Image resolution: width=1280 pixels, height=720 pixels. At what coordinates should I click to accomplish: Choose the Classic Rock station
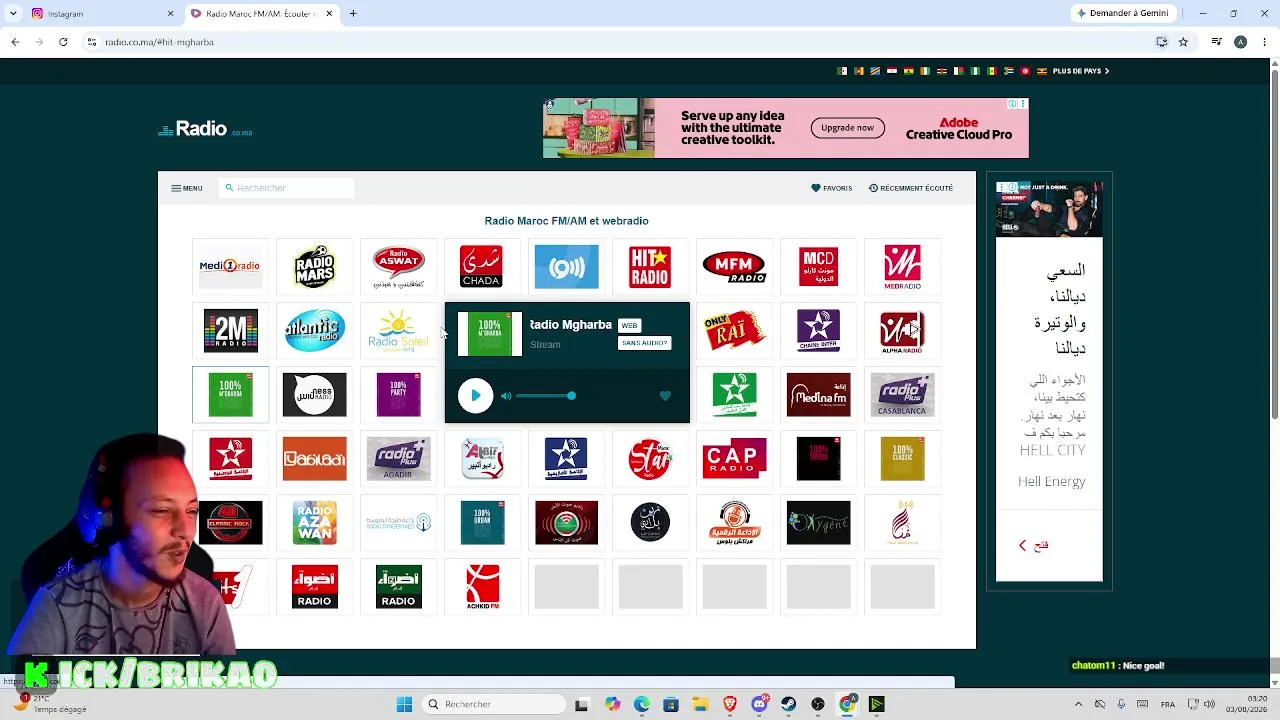pyautogui.click(x=230, y=523)
